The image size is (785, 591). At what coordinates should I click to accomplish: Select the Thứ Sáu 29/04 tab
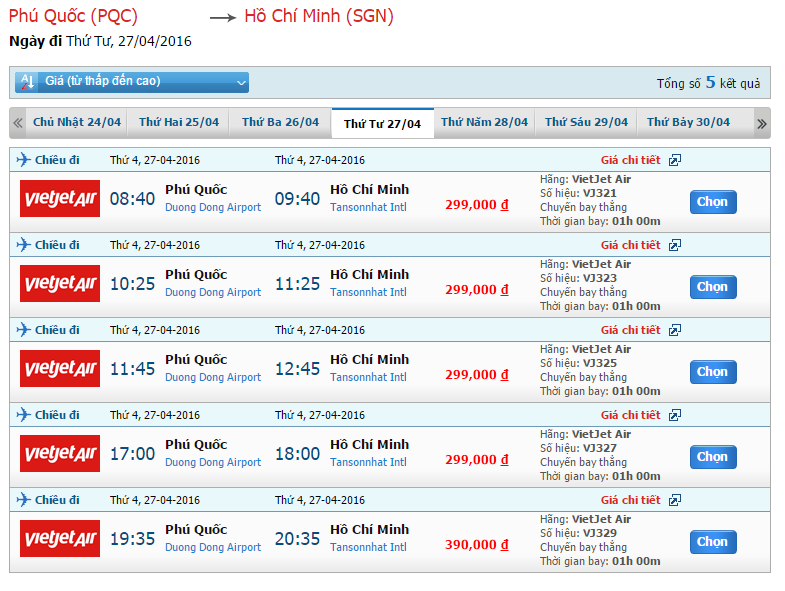(x=586, y=122)
